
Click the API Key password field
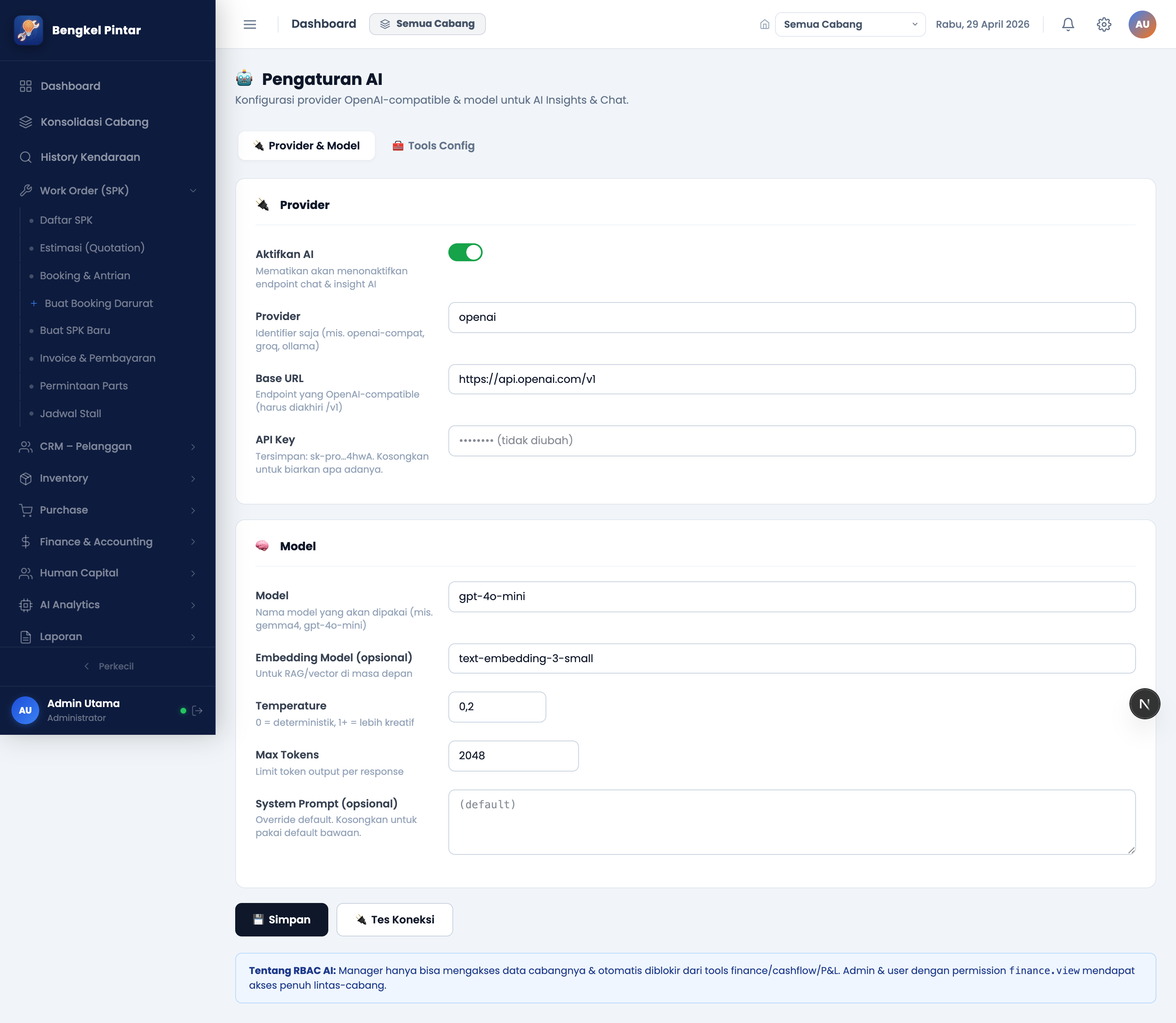coord(792,441)
